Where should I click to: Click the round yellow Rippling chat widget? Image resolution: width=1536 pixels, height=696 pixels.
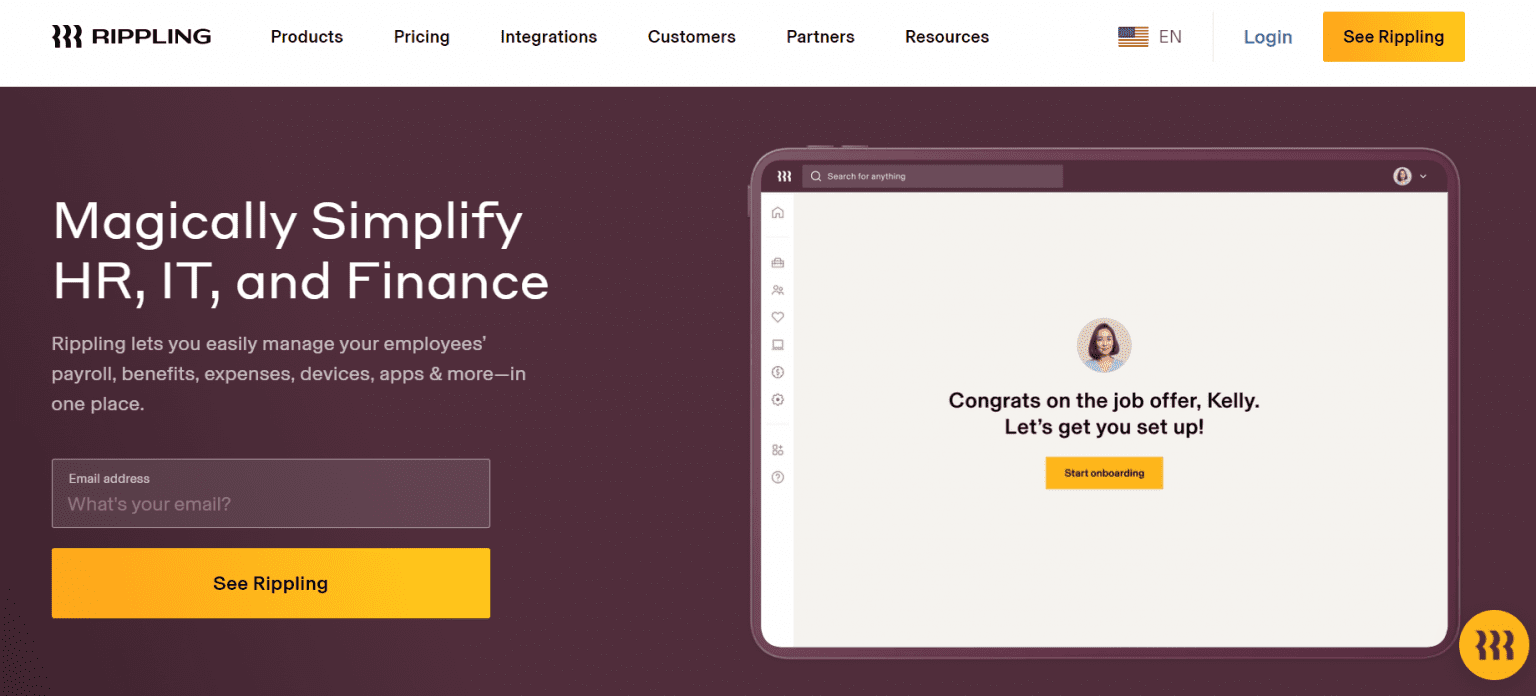[1494, 645]
